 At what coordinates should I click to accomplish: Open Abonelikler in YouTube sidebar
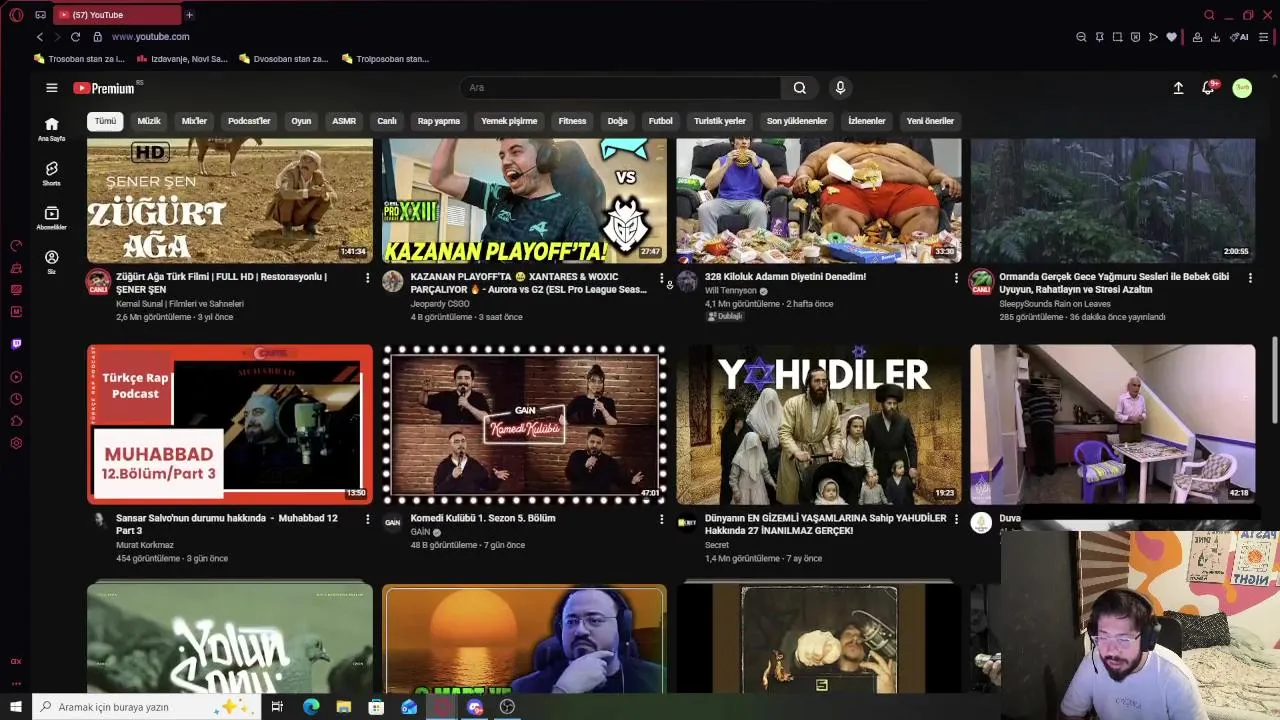point(52,217)
